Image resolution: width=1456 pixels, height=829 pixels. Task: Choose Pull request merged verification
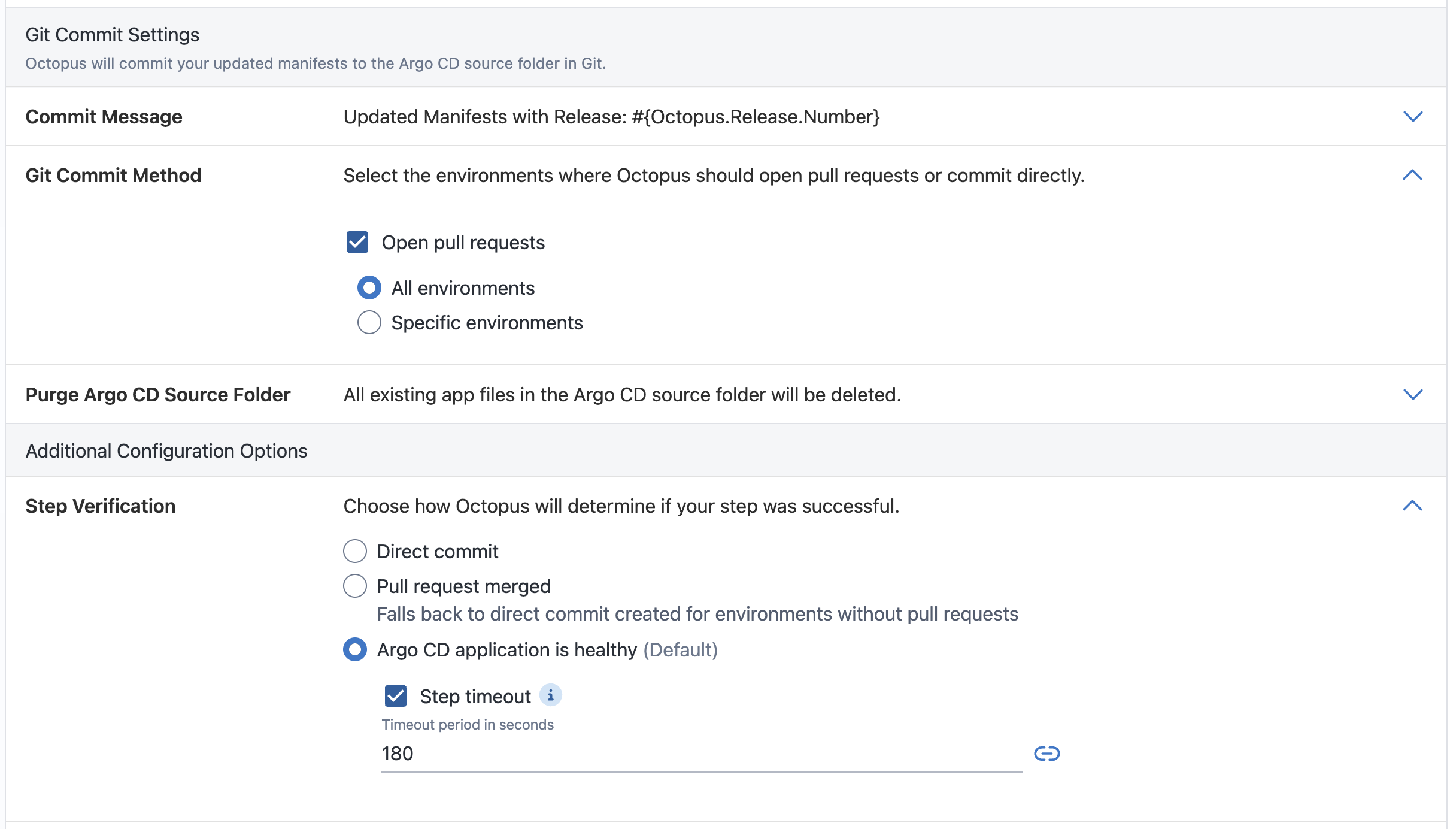point(355,586)
